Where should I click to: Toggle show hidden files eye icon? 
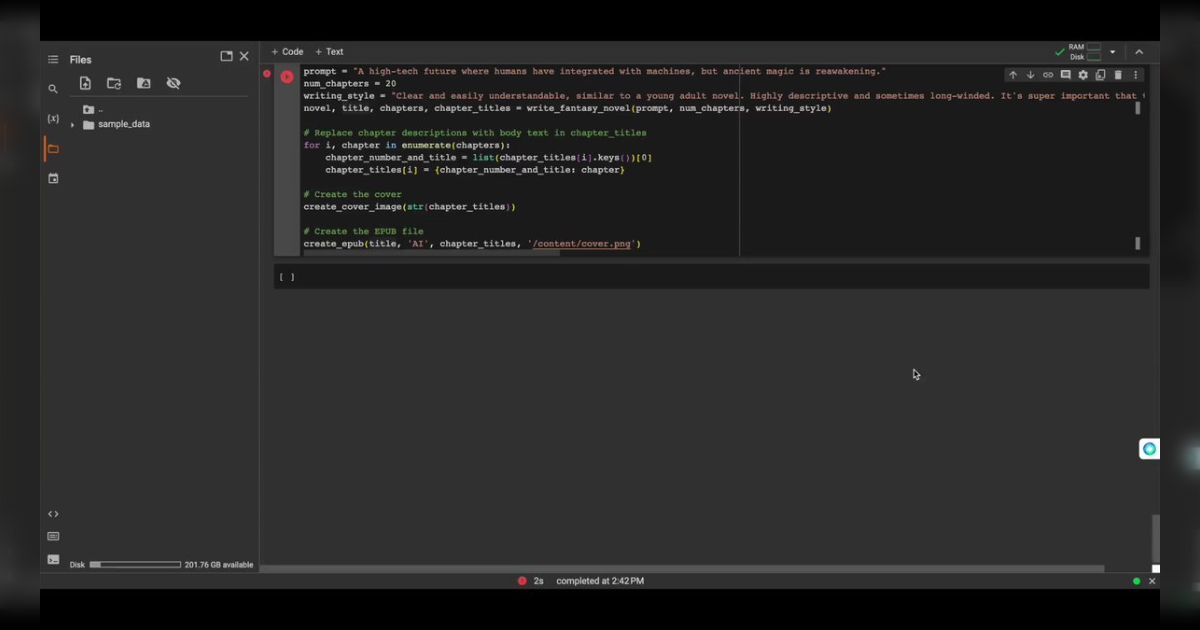173,84
